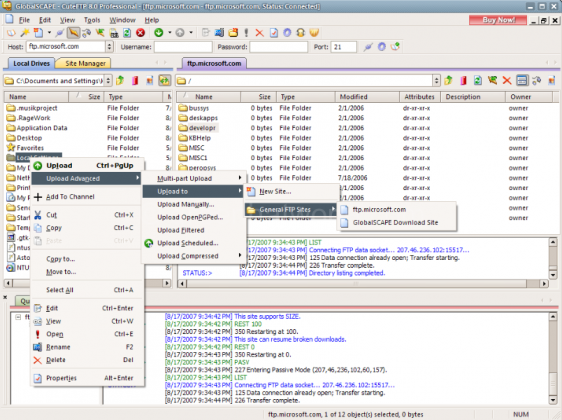Click the green Download arrow toolbar icon
This screenshot has height=420, width=562.
158,33
